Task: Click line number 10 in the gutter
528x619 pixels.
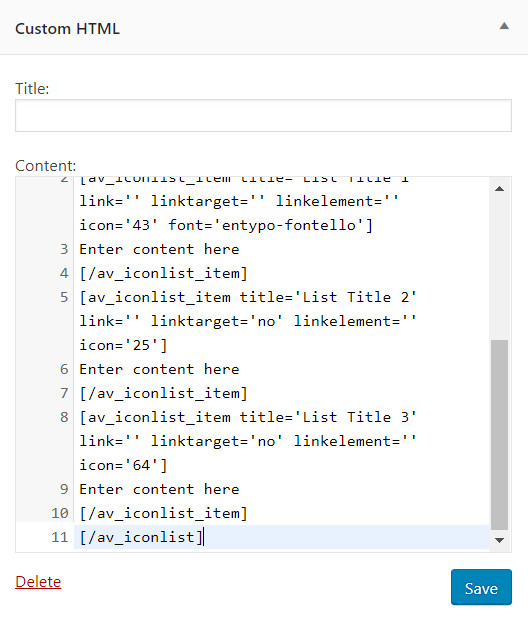Action: coord(60,513)
